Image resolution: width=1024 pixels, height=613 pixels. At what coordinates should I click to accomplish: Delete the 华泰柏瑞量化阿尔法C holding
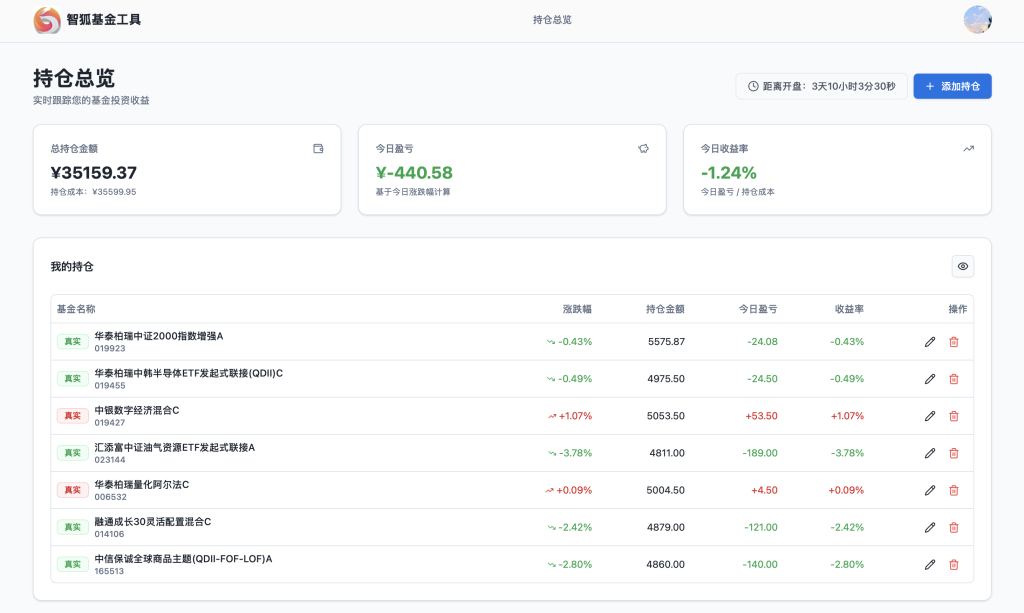[953, 490]
